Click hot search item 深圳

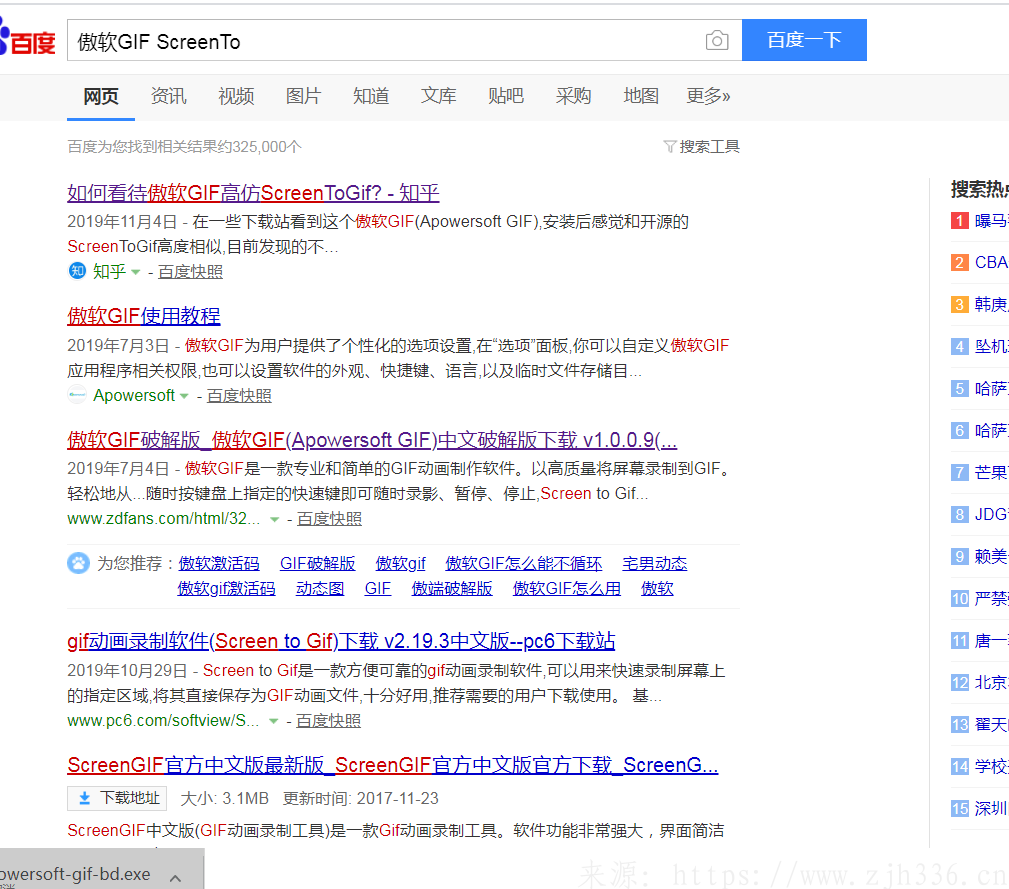click(991, 809)
